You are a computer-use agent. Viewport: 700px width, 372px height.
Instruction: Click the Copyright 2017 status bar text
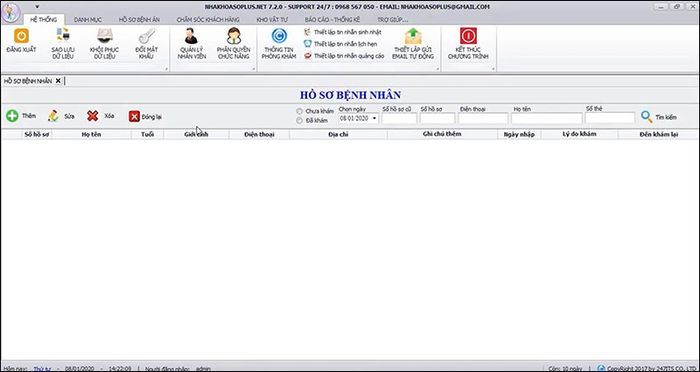click(x=652, y=369)
